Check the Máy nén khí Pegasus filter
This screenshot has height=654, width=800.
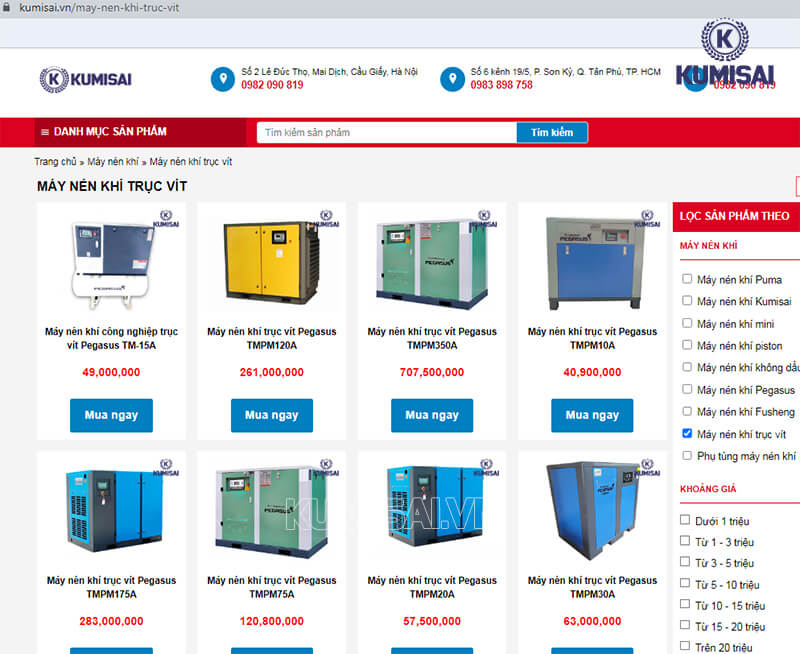pyautogui.click(x=687, y=389)
